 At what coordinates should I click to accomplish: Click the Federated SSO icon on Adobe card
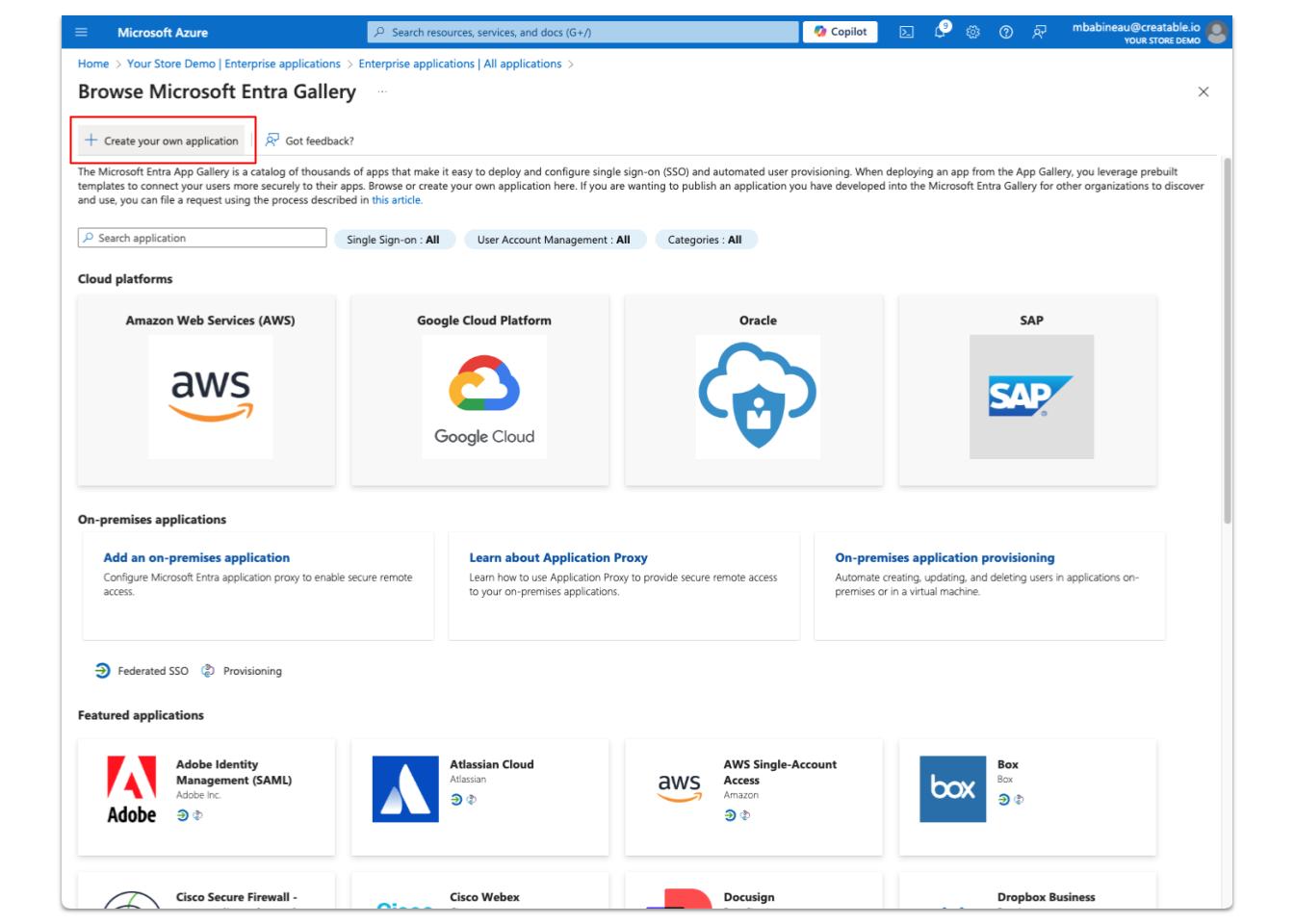click(182, 815)
